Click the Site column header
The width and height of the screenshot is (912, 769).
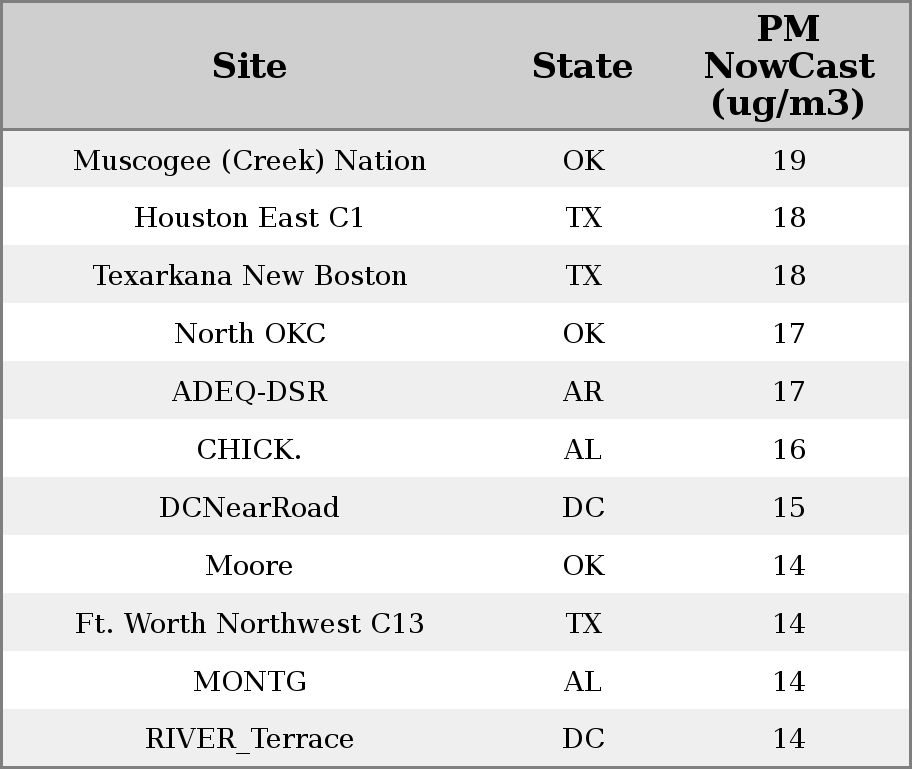coord(249,66)
